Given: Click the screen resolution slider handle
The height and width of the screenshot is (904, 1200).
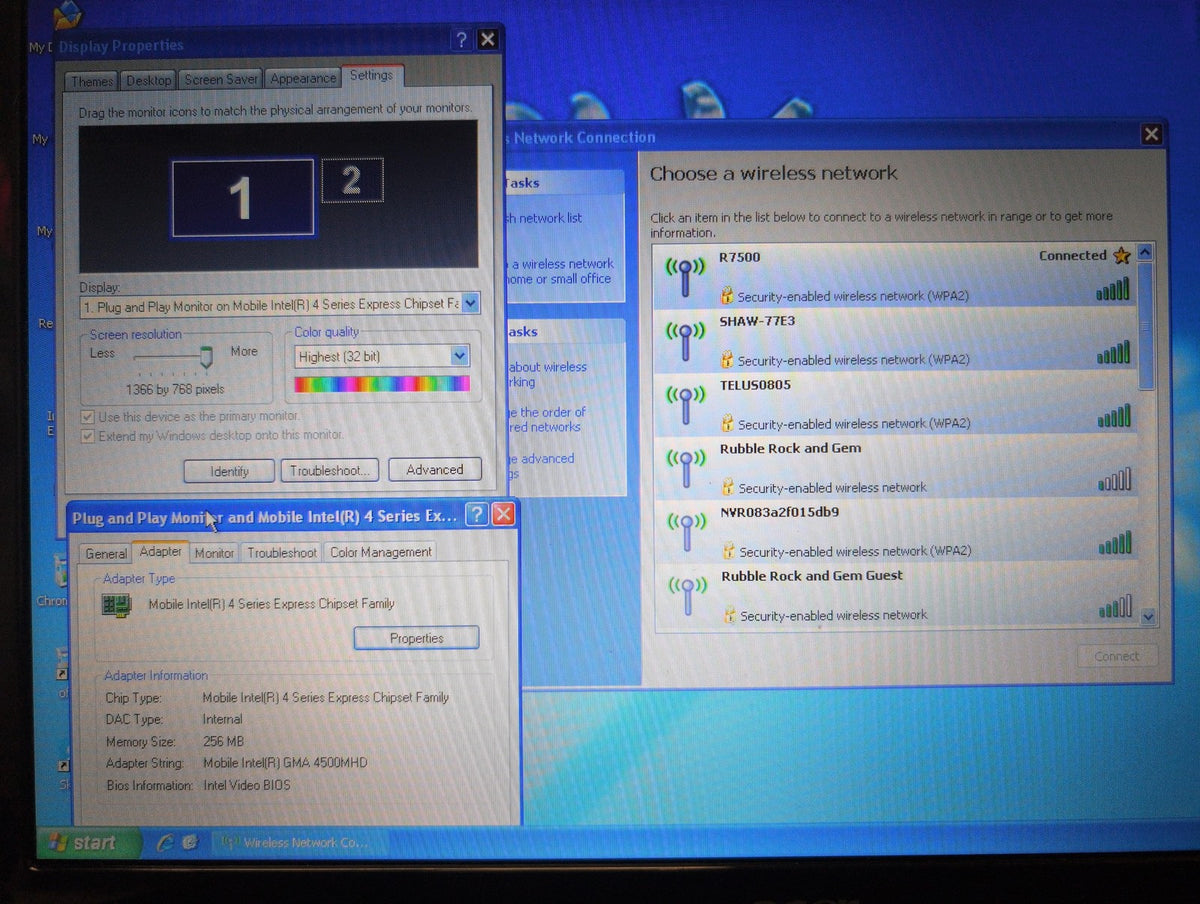Looking at the screenshot, I should pyautogui.click(x=206, y=357).
